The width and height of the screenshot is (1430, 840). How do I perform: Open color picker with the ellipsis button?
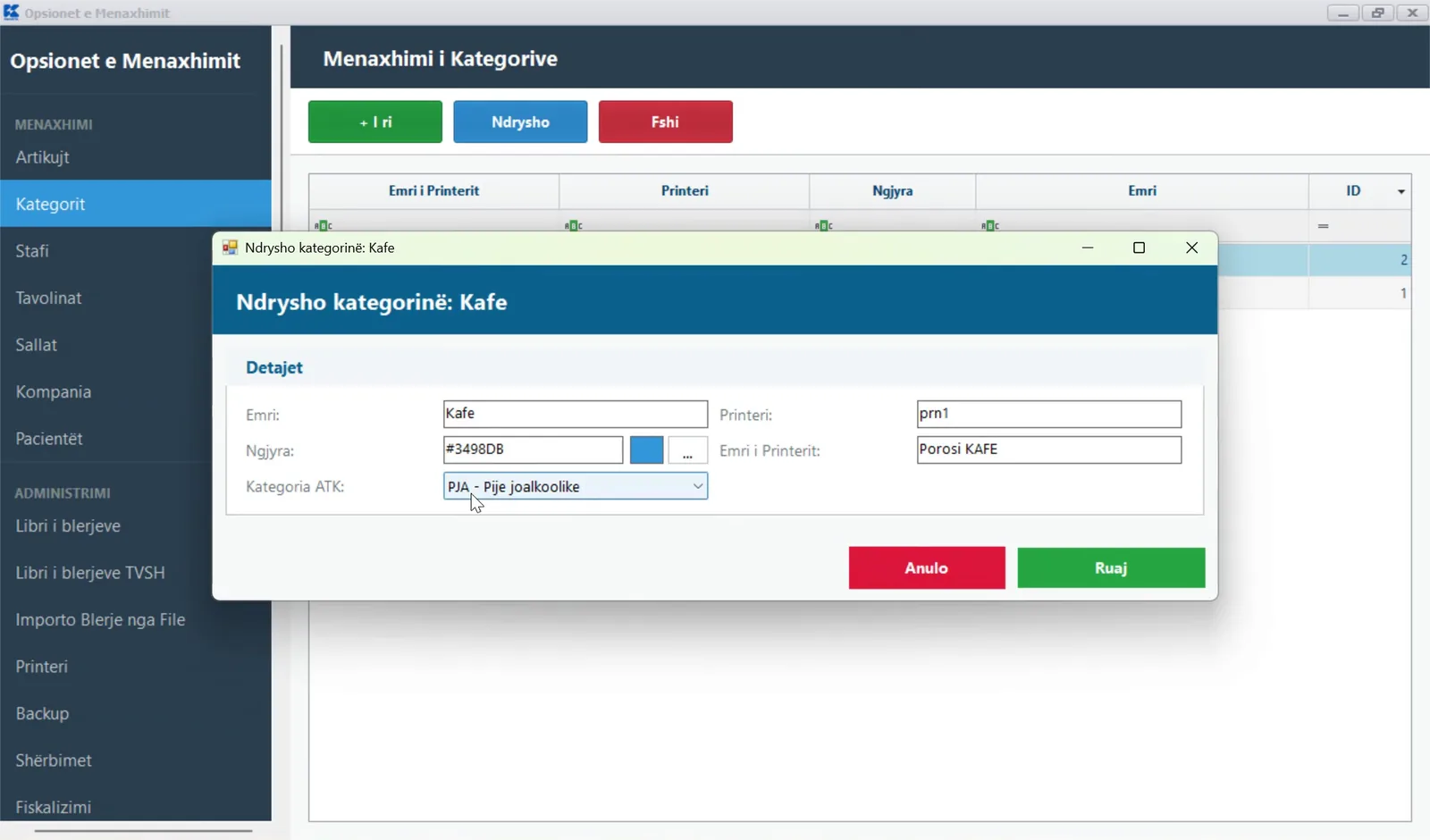[x=687, y=450]
